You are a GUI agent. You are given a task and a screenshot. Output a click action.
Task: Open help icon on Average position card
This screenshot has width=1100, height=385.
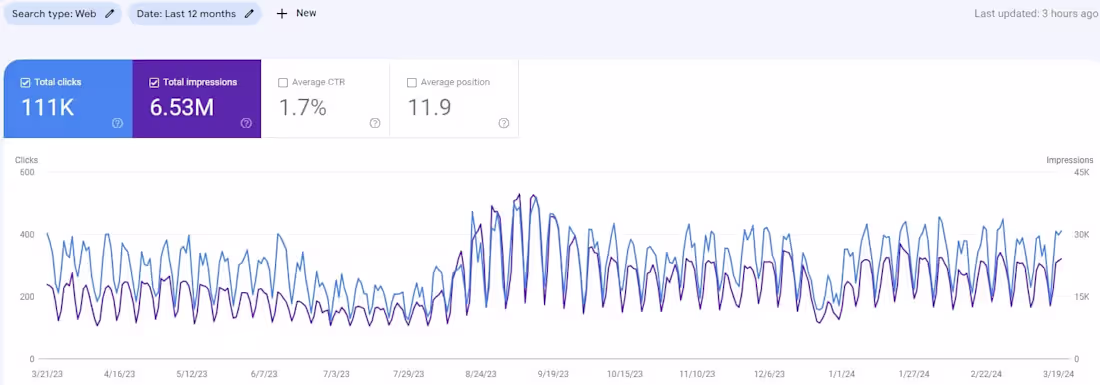504,123
